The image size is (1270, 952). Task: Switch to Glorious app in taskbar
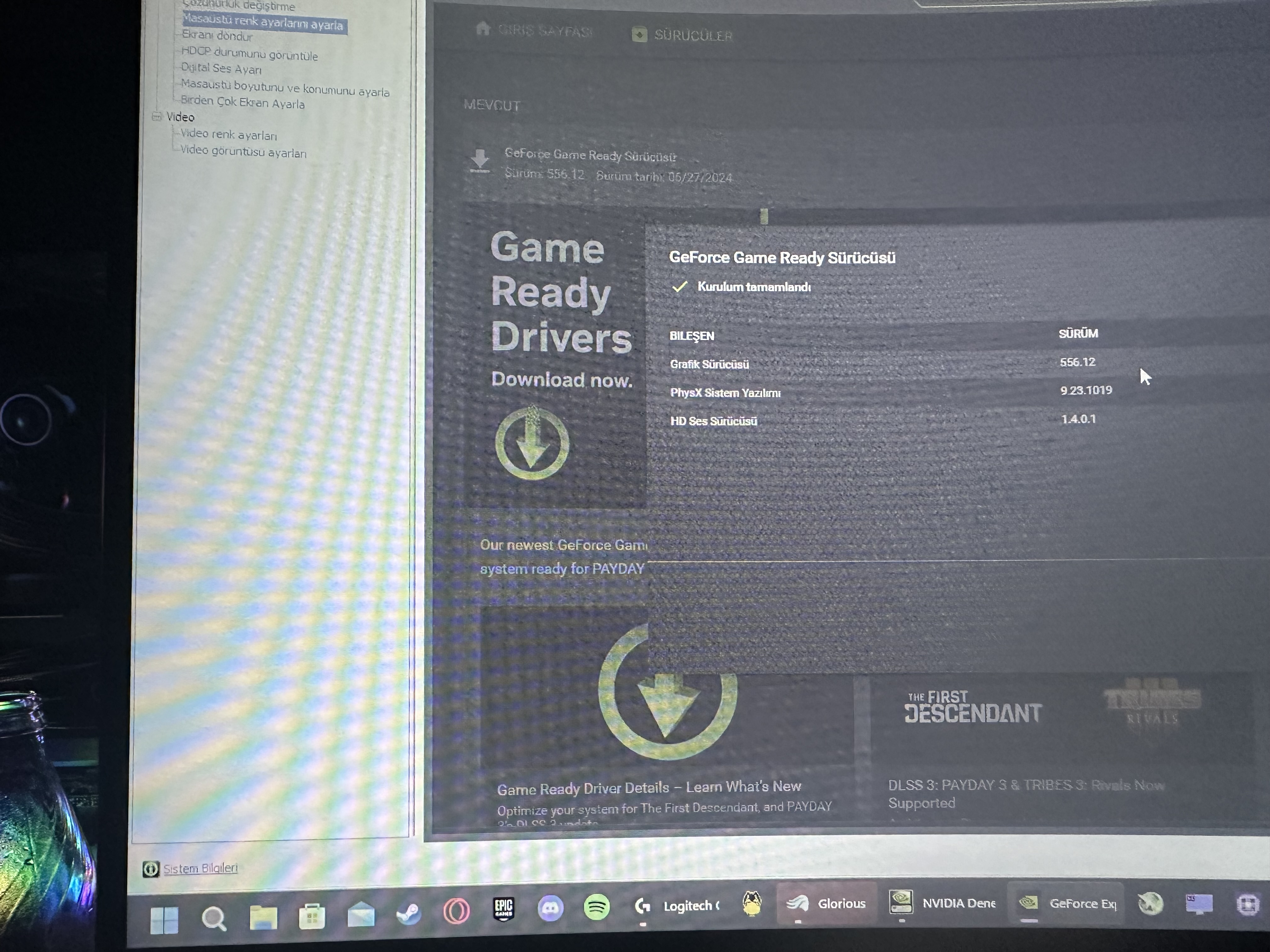[x=826, y=904]
